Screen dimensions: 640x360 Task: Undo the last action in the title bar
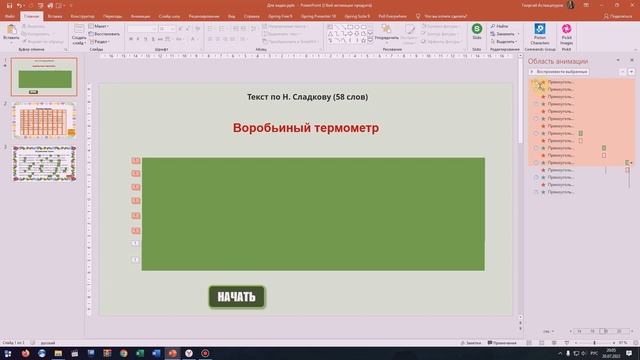pyautogui.click(x=19, y=5)
